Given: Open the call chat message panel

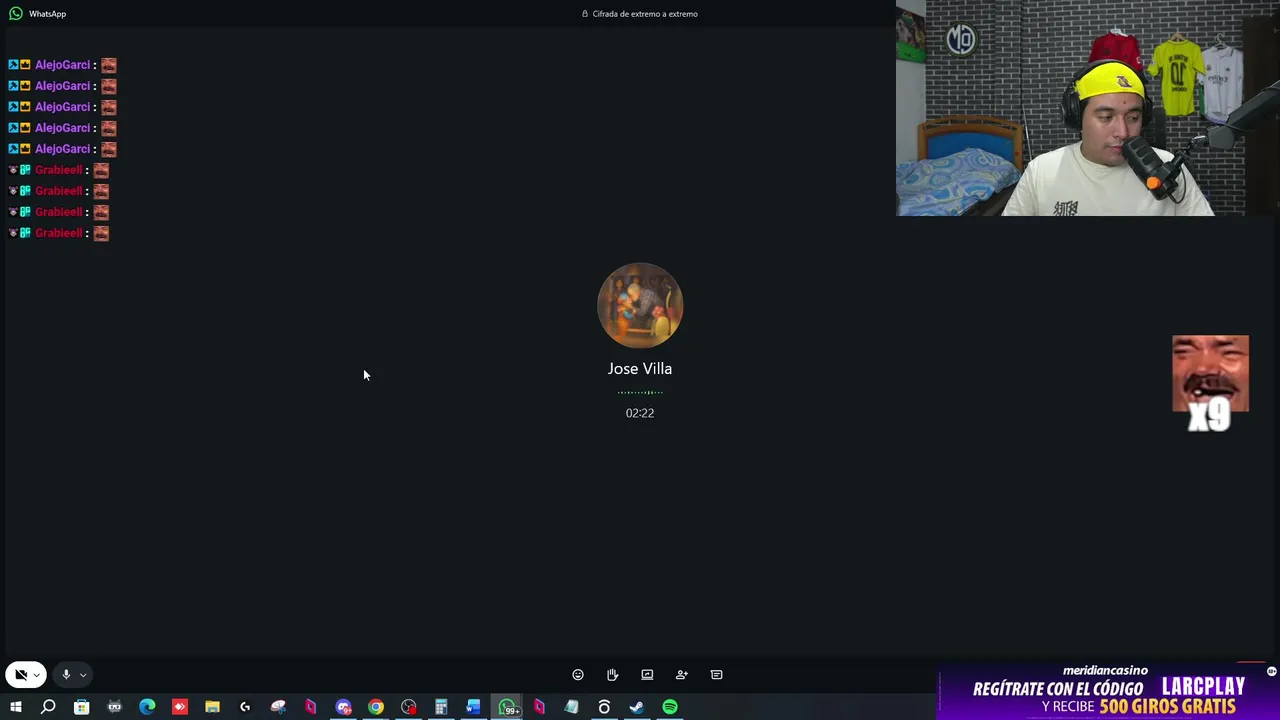Looking at the screenshot, I should (x=716, y=675).
